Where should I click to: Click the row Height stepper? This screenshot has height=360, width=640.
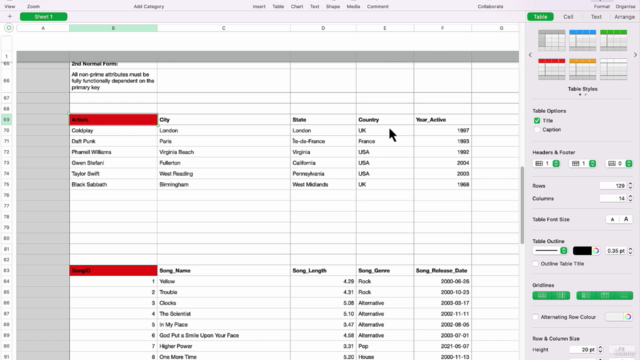pos(600,349)
